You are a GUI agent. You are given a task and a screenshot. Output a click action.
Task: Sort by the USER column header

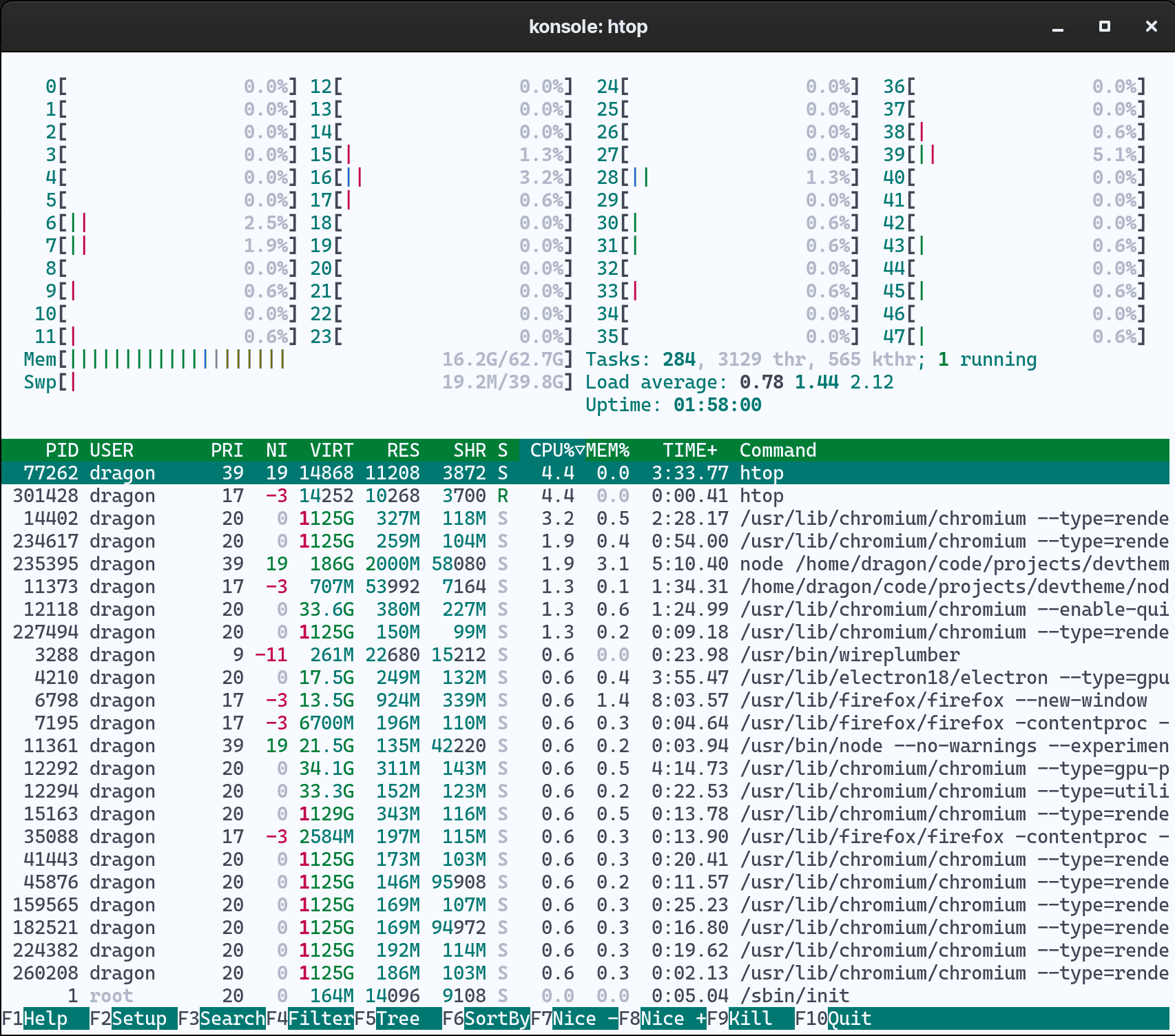[112, 450]
